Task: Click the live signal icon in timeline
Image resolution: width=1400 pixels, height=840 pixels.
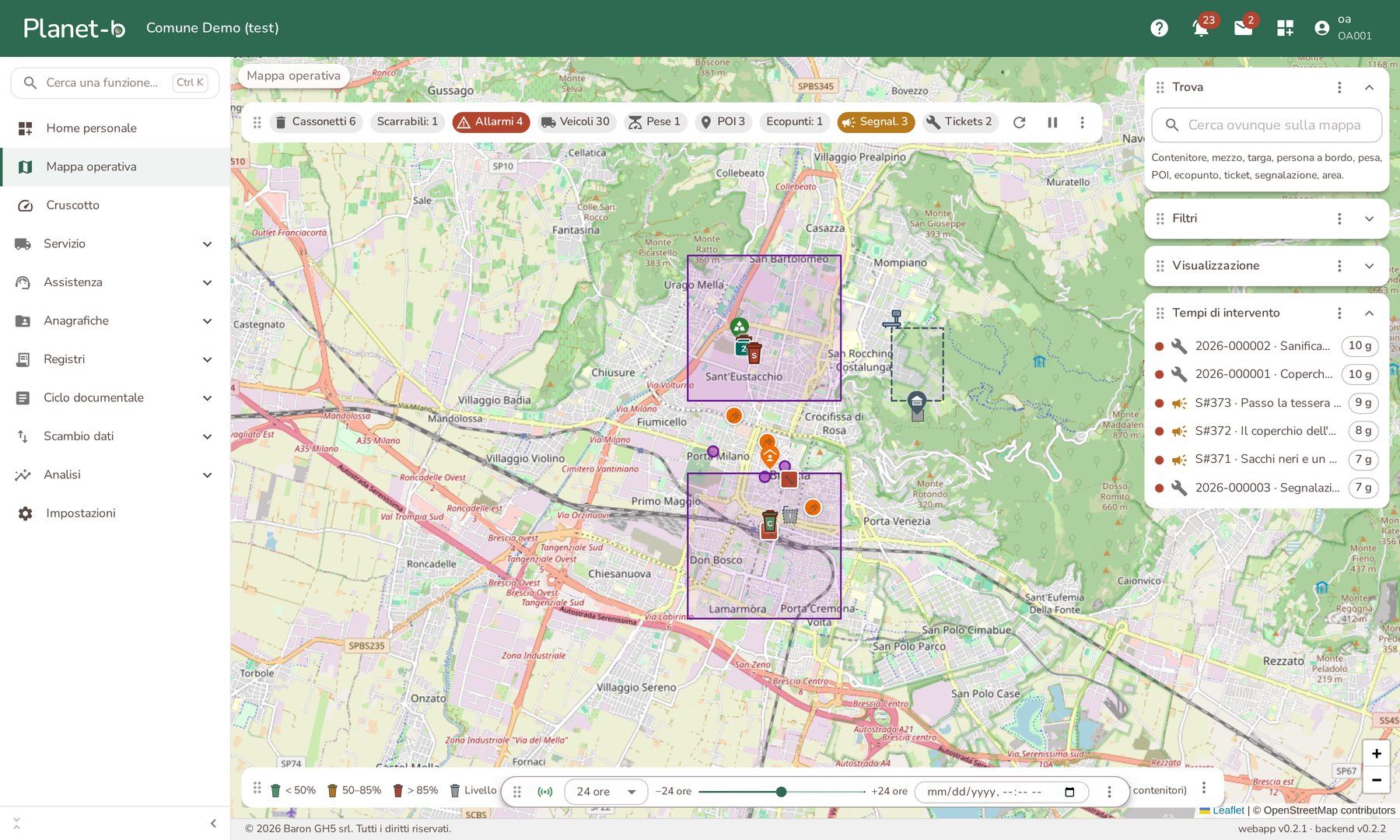Action: click(x=545, y=791)
